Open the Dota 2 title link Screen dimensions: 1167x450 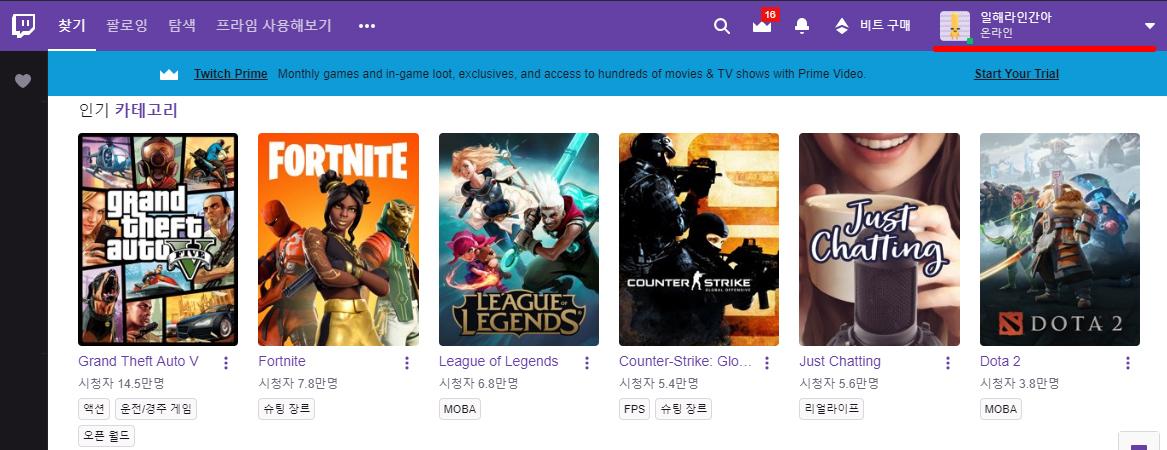coord(1000,361)
